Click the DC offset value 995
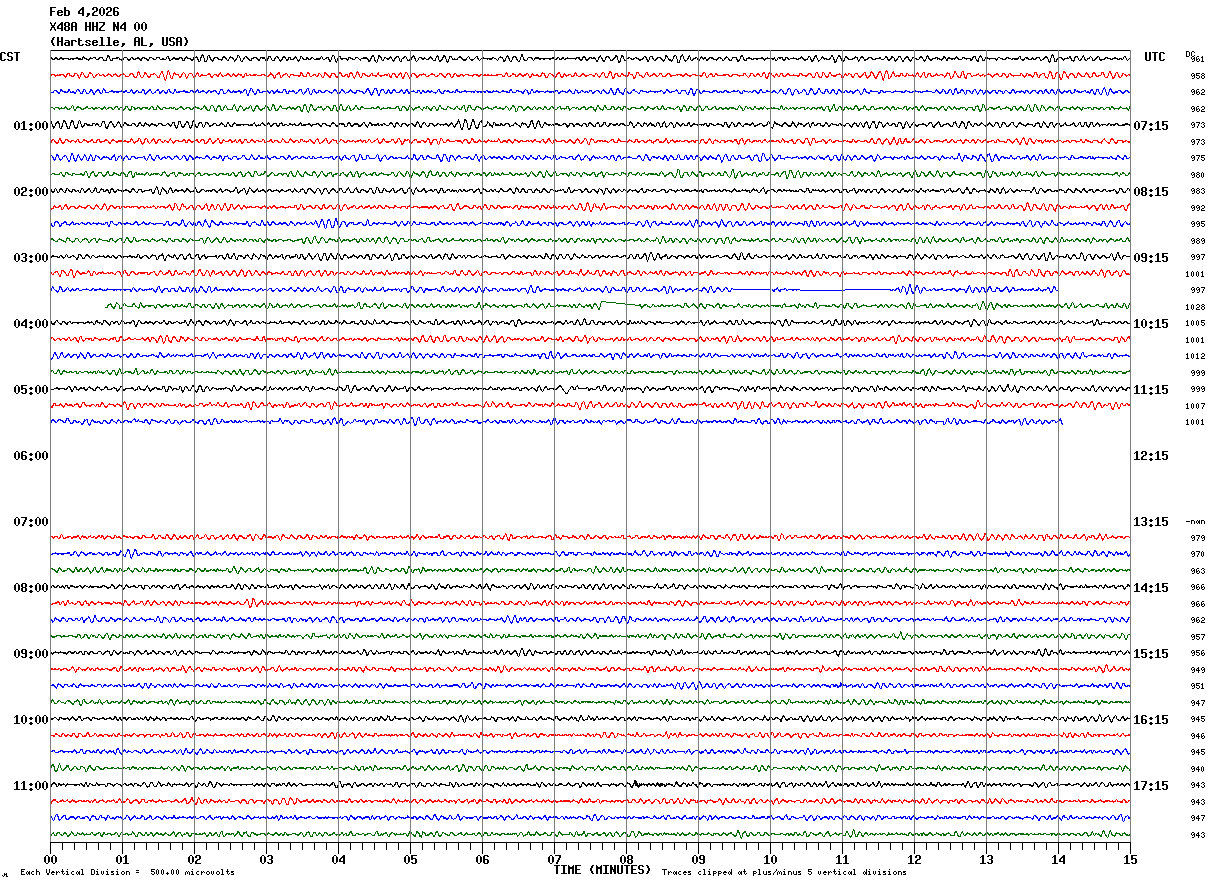 click(1197, 225)
